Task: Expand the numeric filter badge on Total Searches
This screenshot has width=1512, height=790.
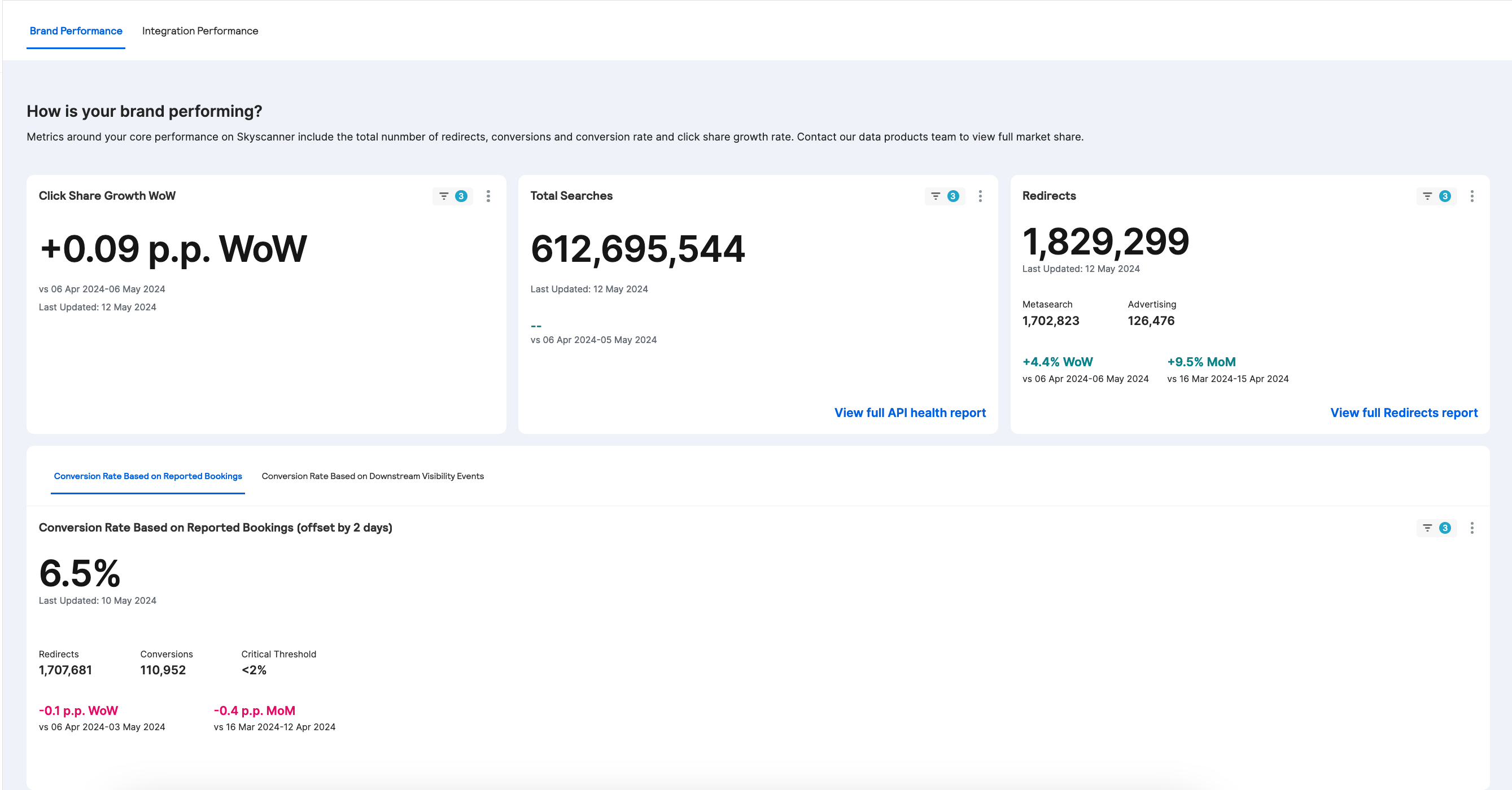Action: tap(953, 196)
